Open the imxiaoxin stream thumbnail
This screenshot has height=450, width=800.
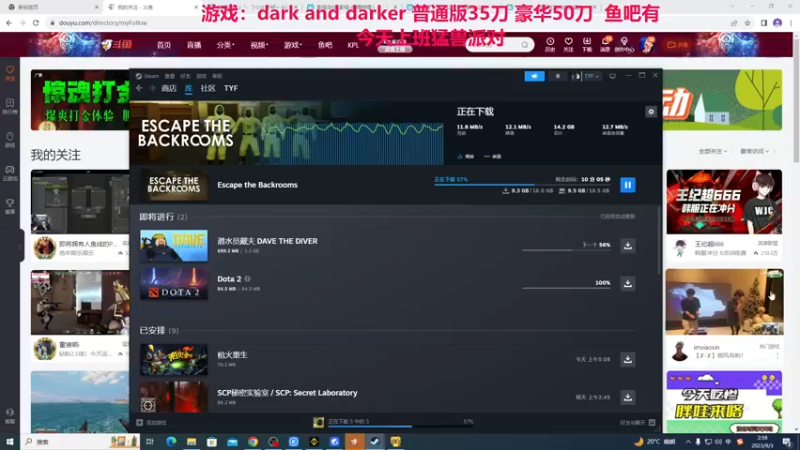click(724, 302)
